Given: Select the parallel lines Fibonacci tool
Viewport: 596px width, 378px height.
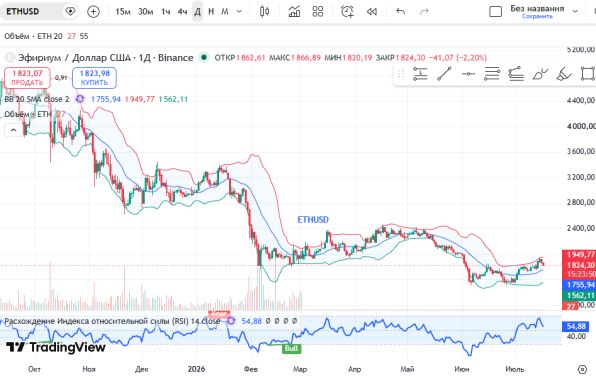Looking at the screenshot, I should click(492, 74).
